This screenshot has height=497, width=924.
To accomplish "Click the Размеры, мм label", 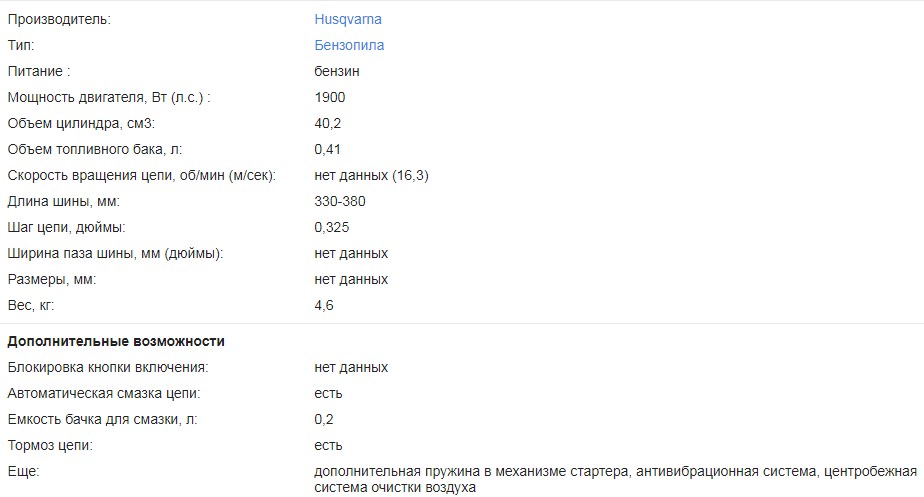I will 51,279.
